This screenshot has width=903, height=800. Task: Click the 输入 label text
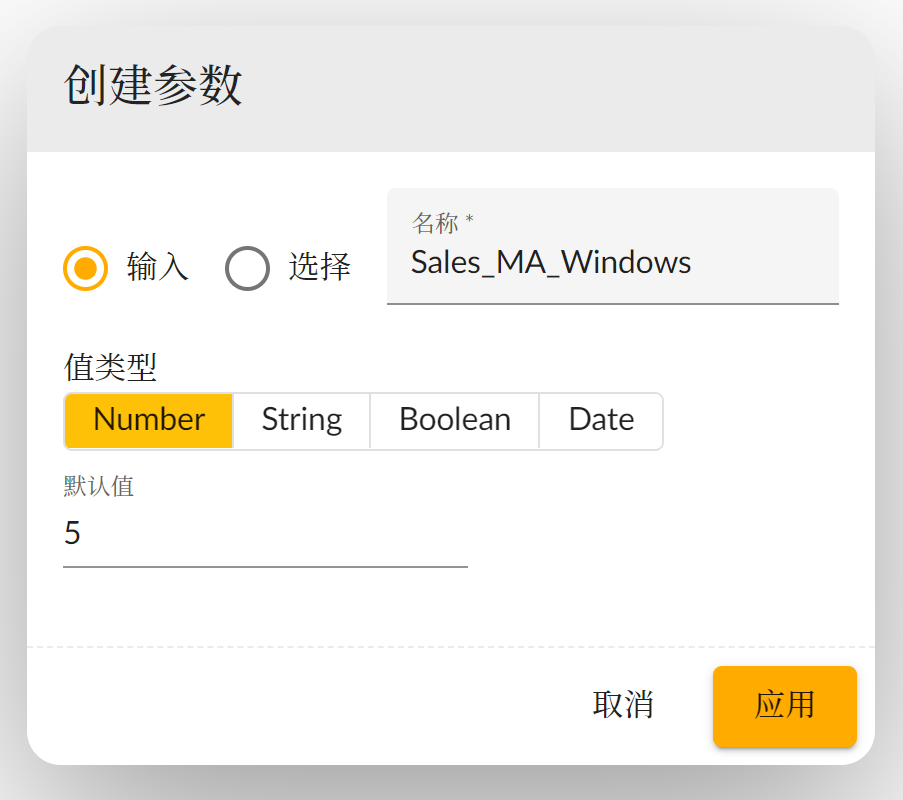tap(158, 267)
